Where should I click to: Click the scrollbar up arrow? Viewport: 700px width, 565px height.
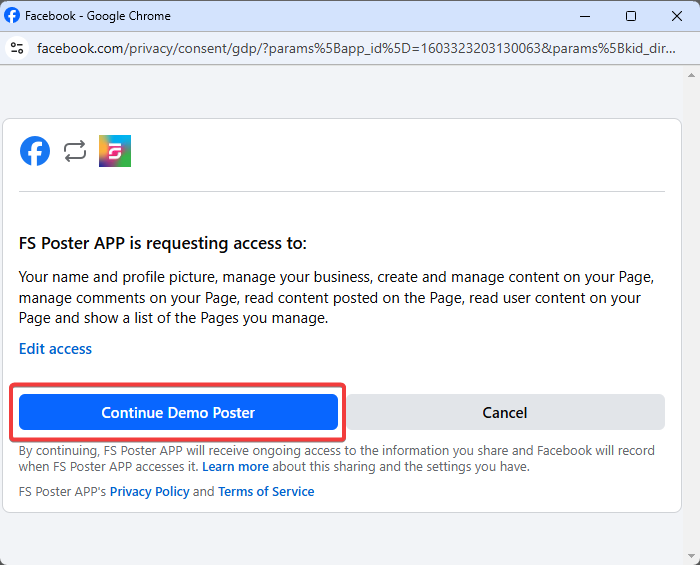coord(691,75)
